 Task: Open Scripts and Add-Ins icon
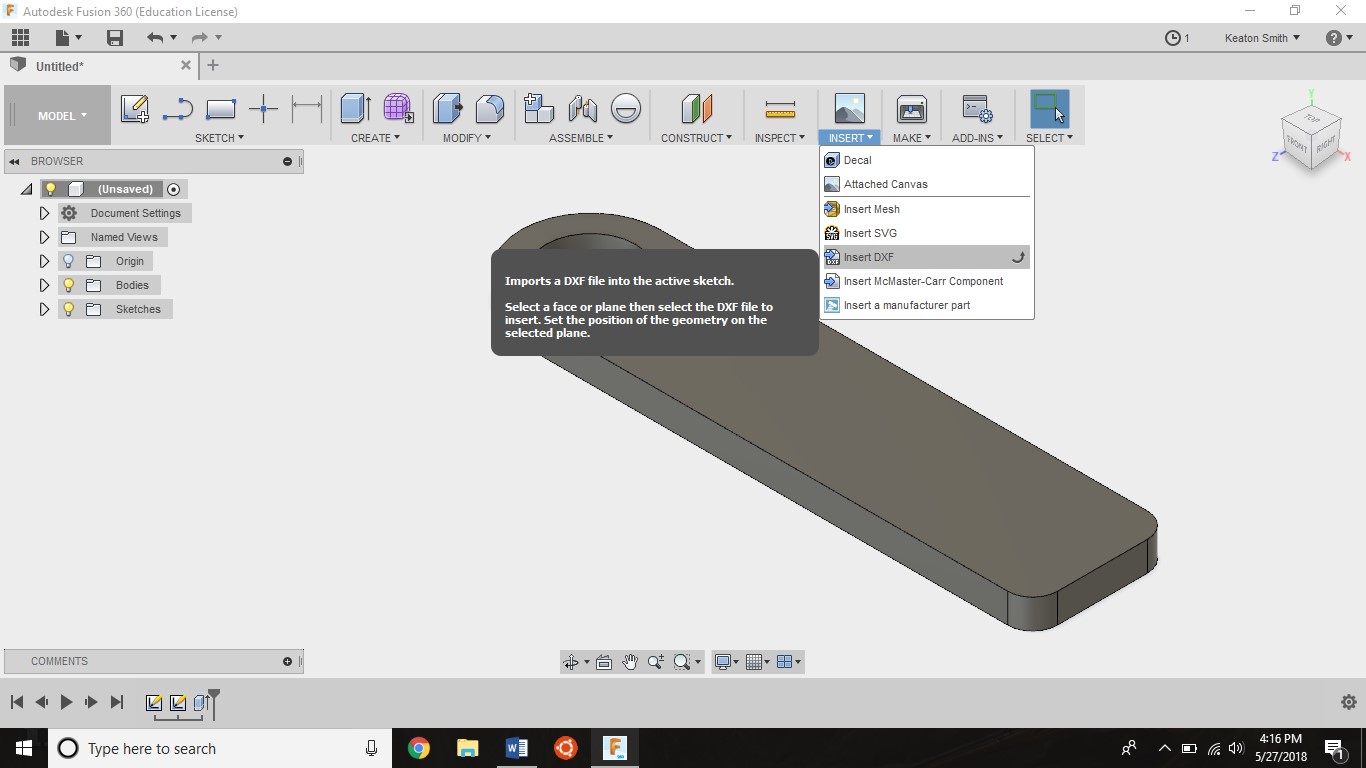977,108
